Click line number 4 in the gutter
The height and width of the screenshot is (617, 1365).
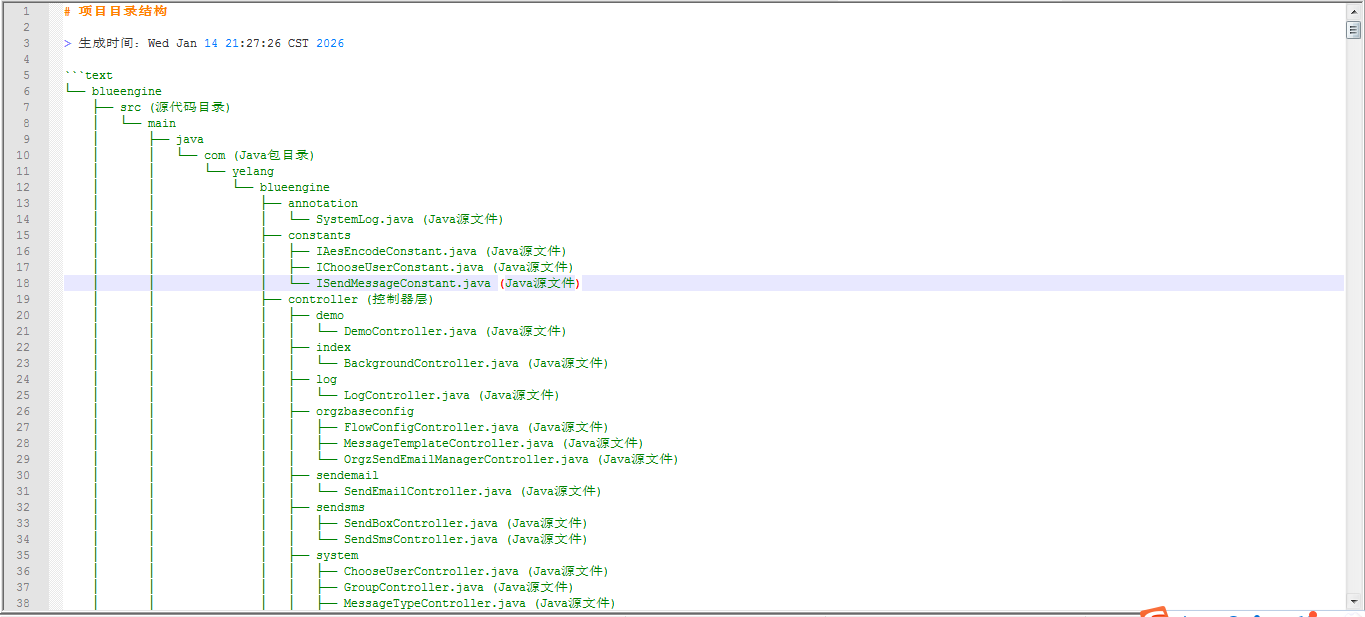click(26, 59)
